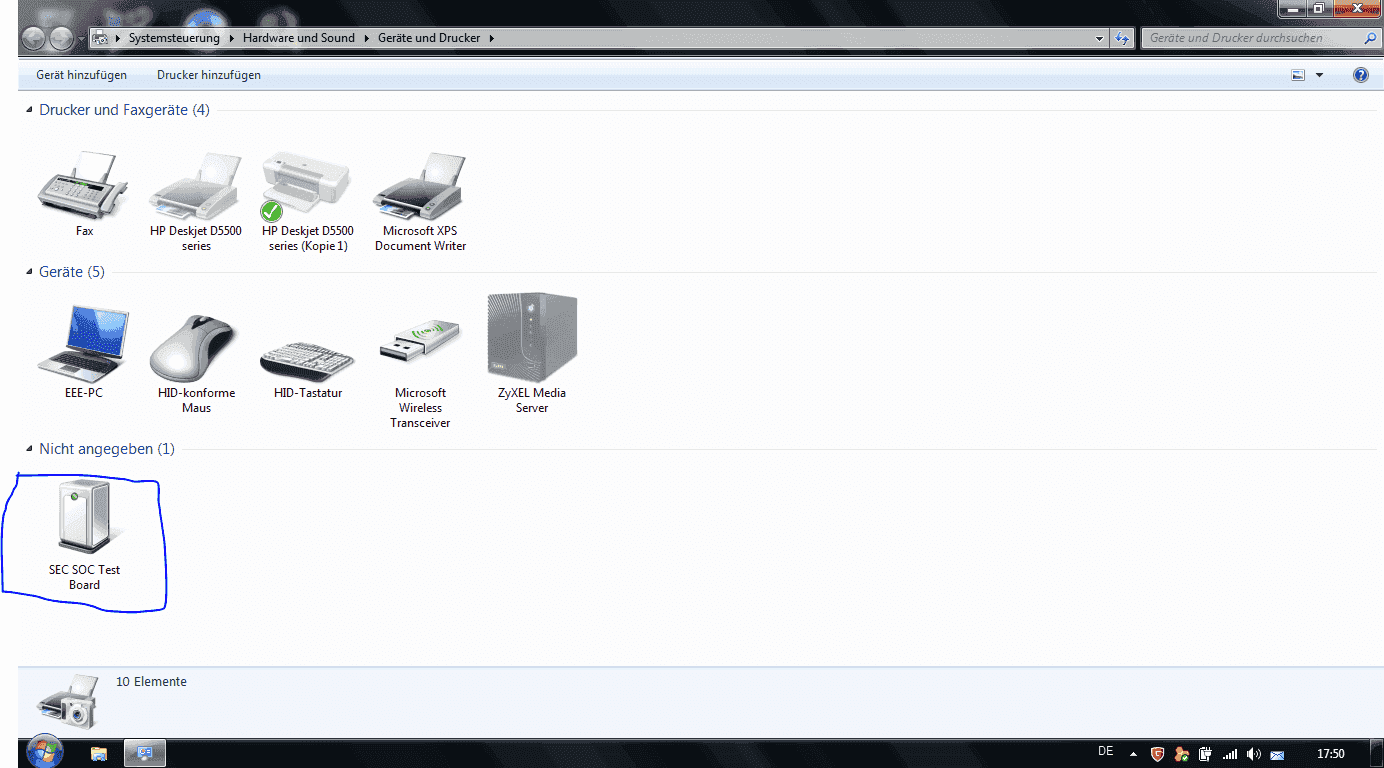
Task: Click the Show desktop strip
Action: click(x=1376, y=754)
